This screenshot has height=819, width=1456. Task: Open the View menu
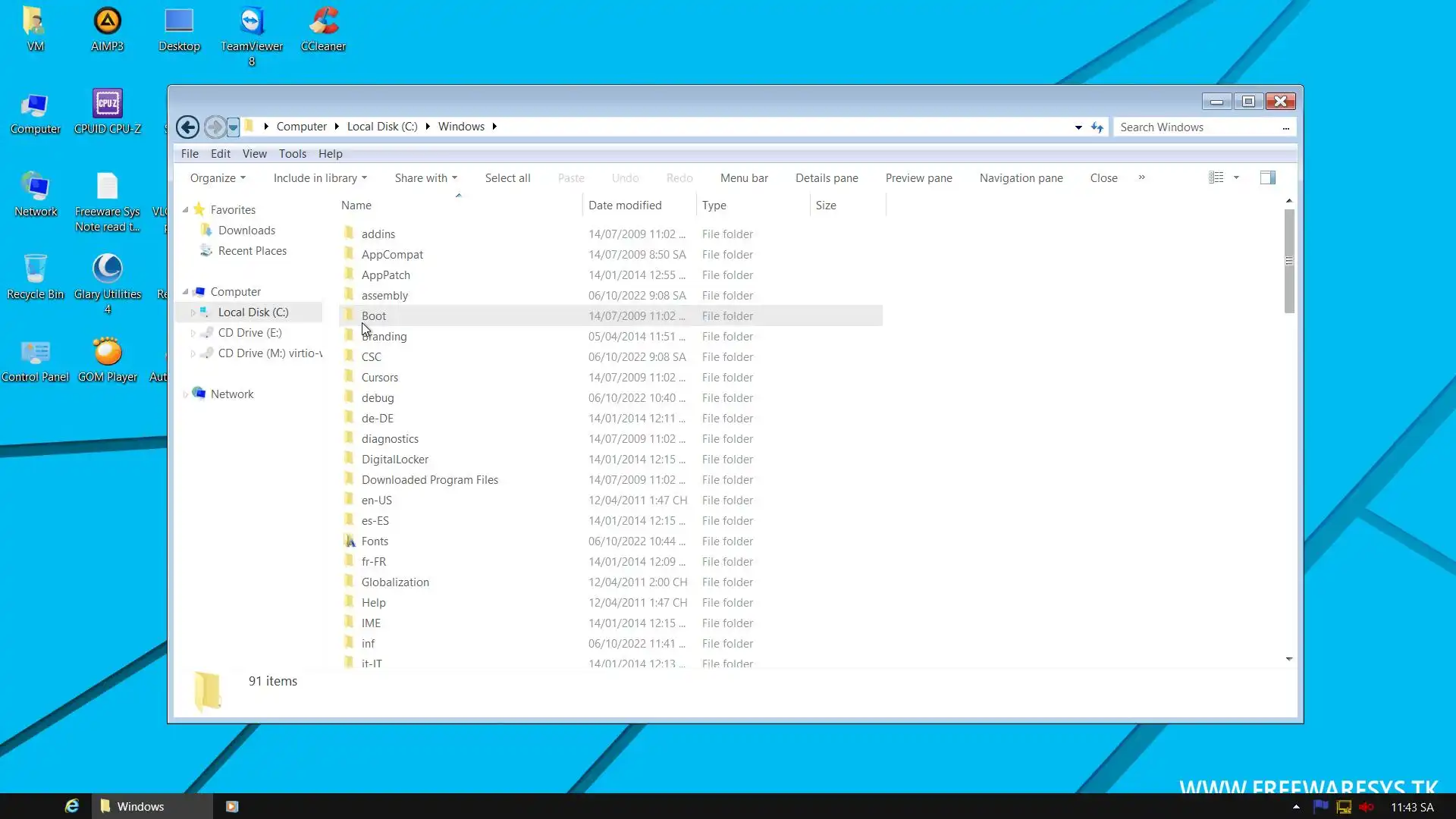(x=254, y=154)
